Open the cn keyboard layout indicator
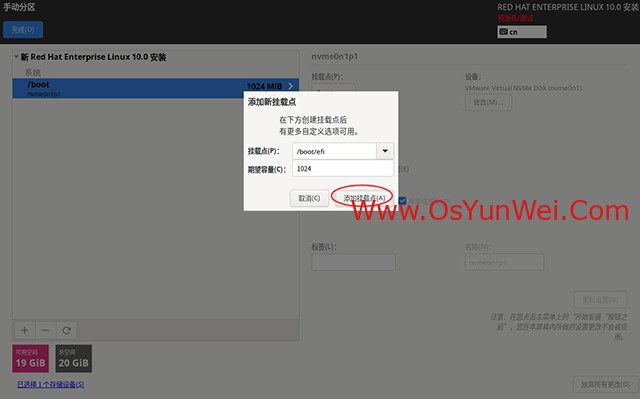Screen dimensions: 640x399 coord(522,32)
